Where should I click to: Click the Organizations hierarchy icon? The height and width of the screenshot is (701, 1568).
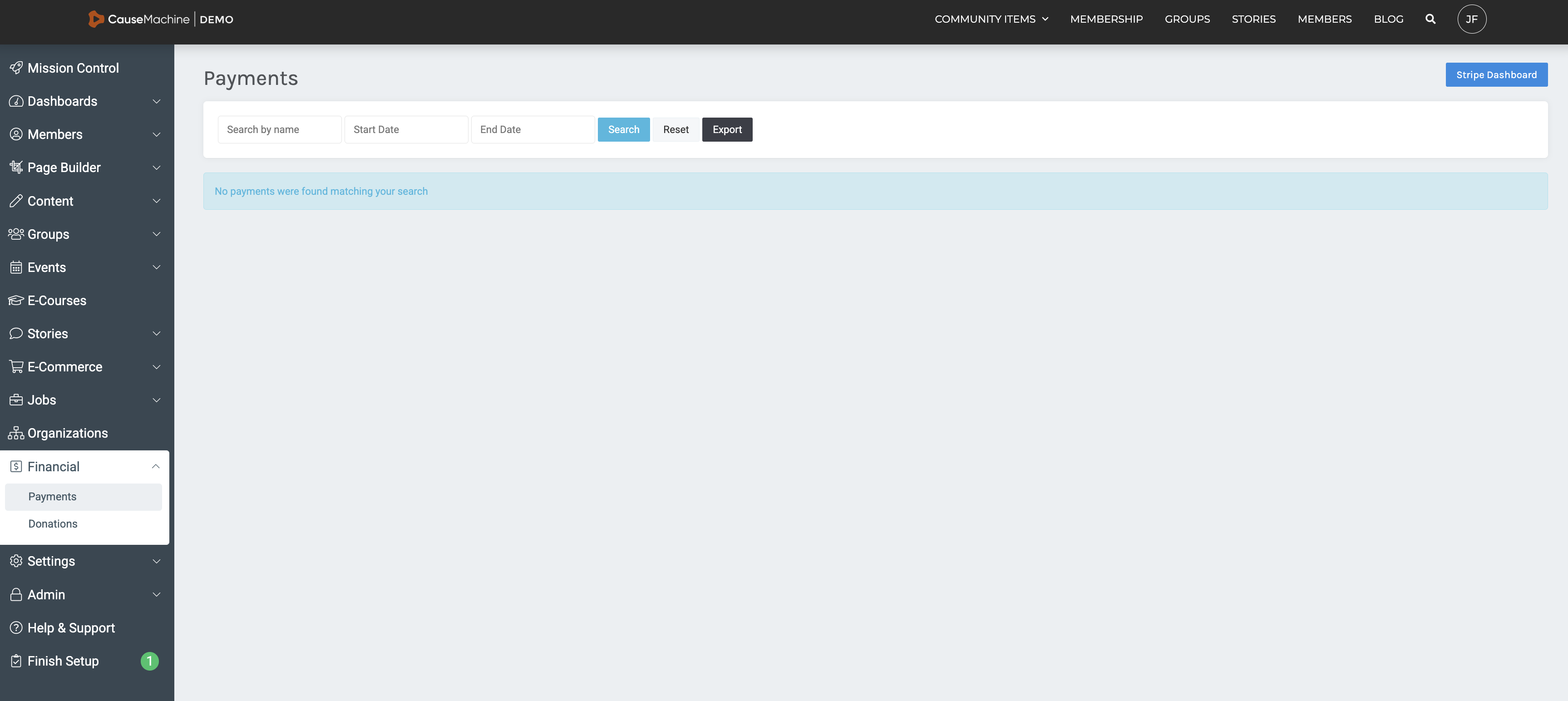point(16,433)
